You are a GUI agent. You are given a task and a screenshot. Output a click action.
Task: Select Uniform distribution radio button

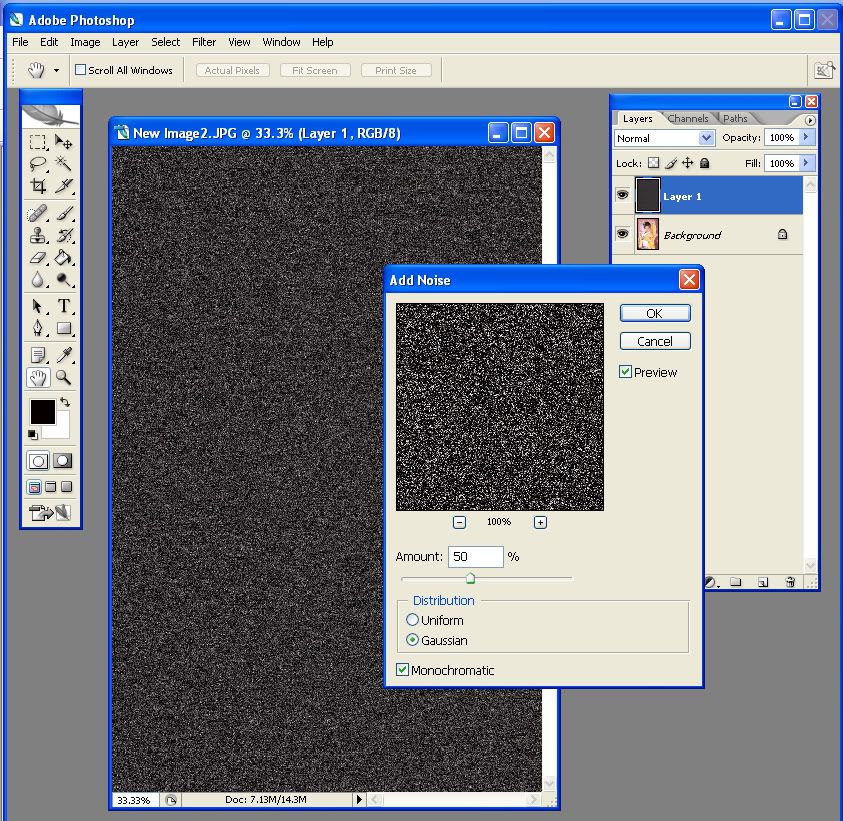(412, 620)
